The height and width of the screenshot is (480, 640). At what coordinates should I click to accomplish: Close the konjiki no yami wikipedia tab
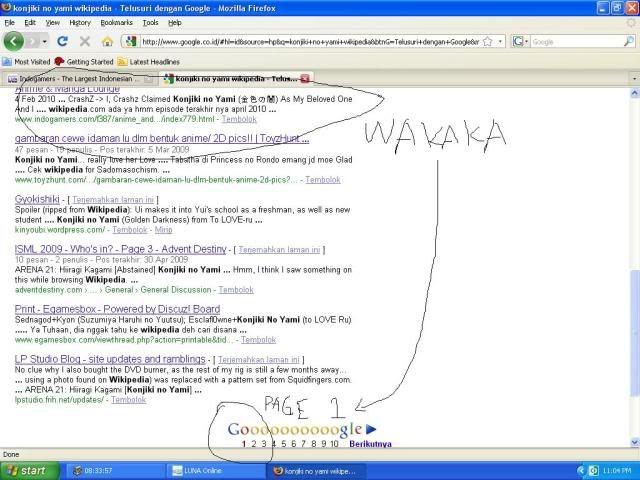click(305, 77)
